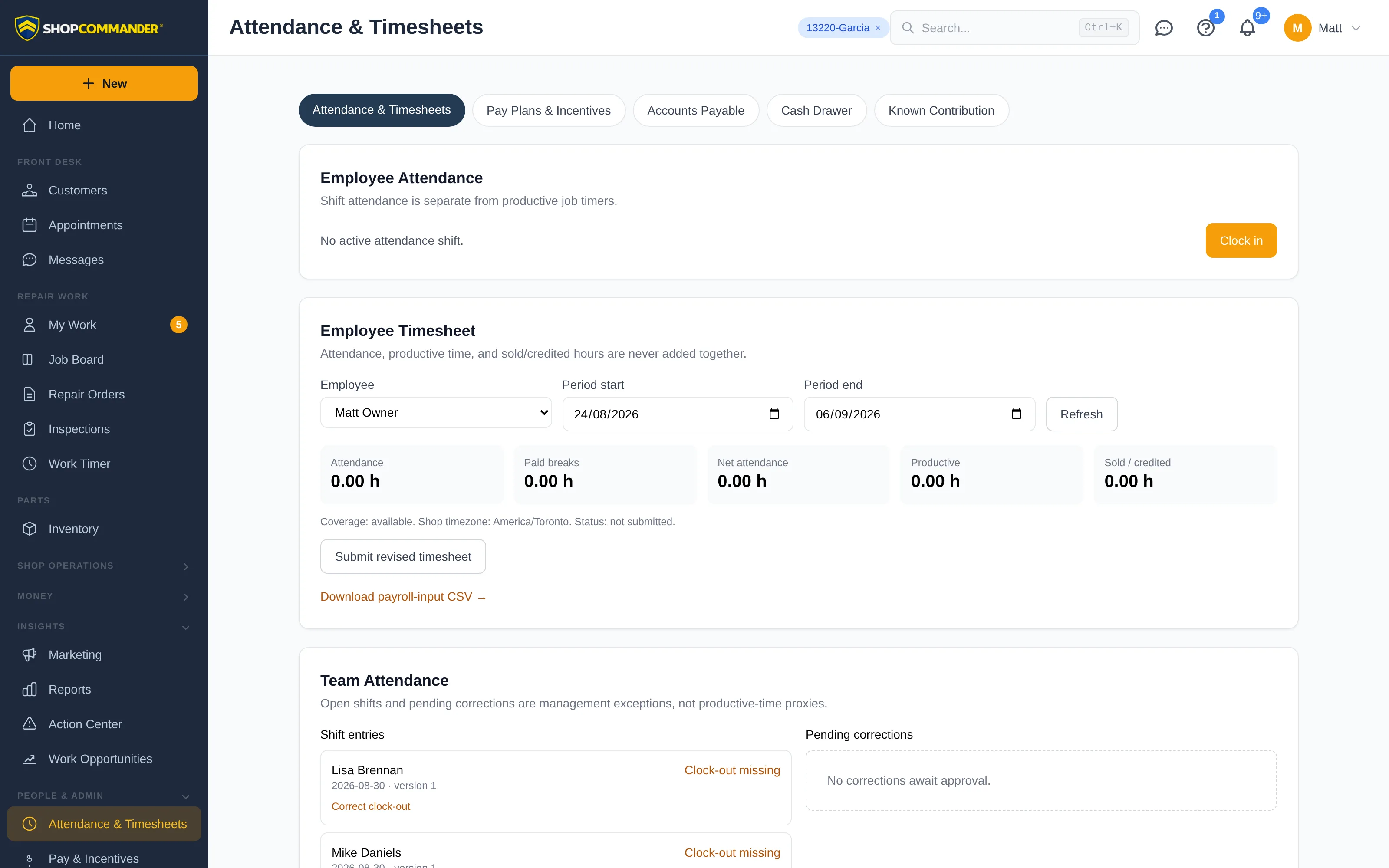1389x868 pixels.
Task: Click the My Work badge showing 5
Action: (178, 325)
